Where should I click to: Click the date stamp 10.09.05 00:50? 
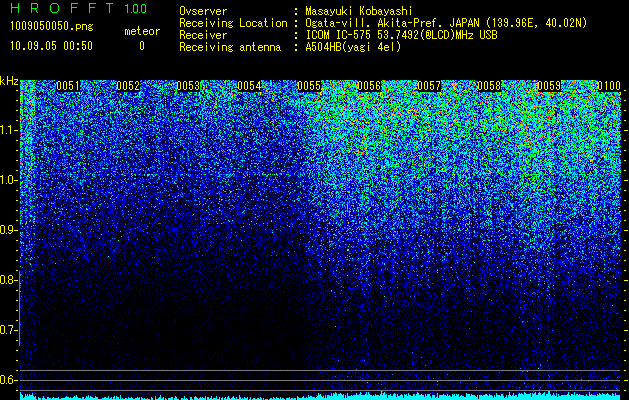(51, 46)
